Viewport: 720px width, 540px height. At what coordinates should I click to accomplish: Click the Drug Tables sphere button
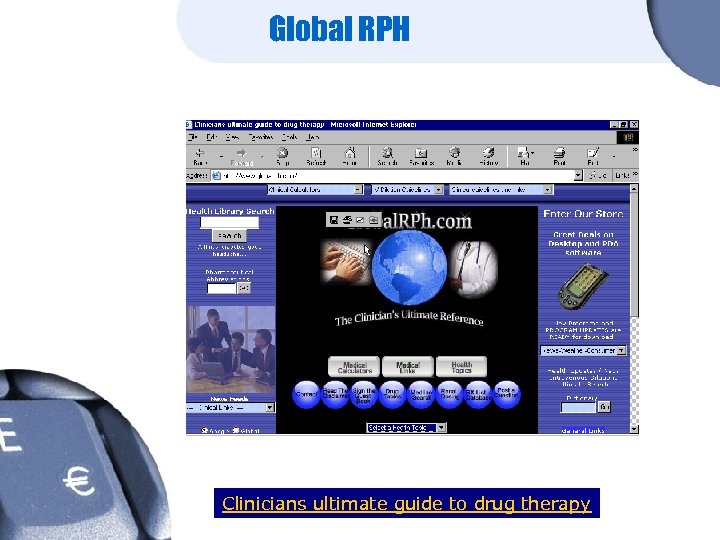point(392,394)
